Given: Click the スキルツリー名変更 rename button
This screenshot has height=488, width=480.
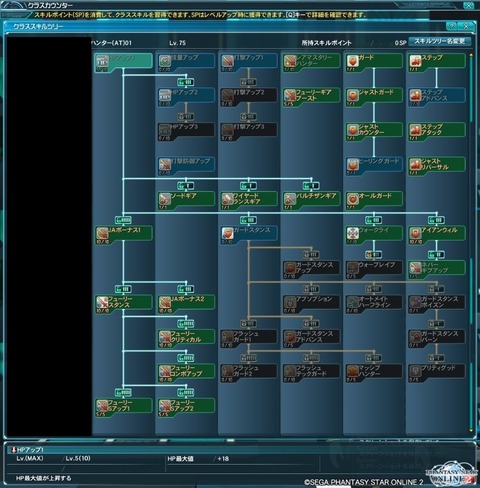Looking at the screenshot, I should click(440, 41).
